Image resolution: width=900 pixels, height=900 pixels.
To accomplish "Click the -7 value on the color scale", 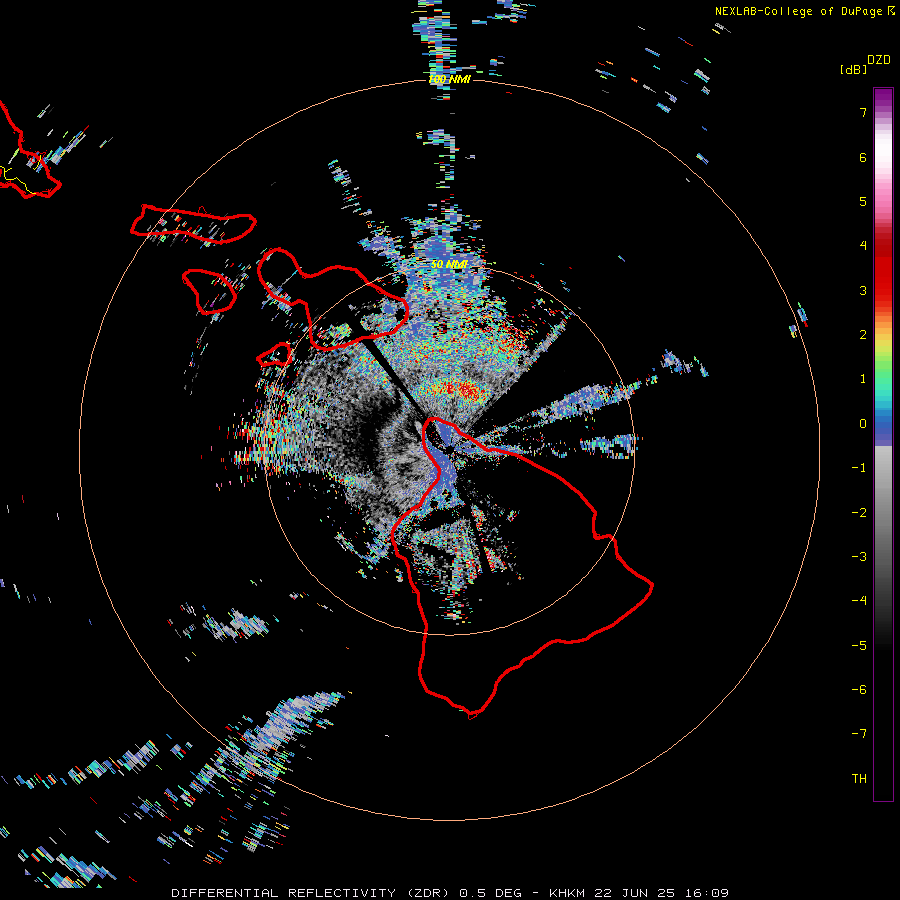I will pos(859,734).
